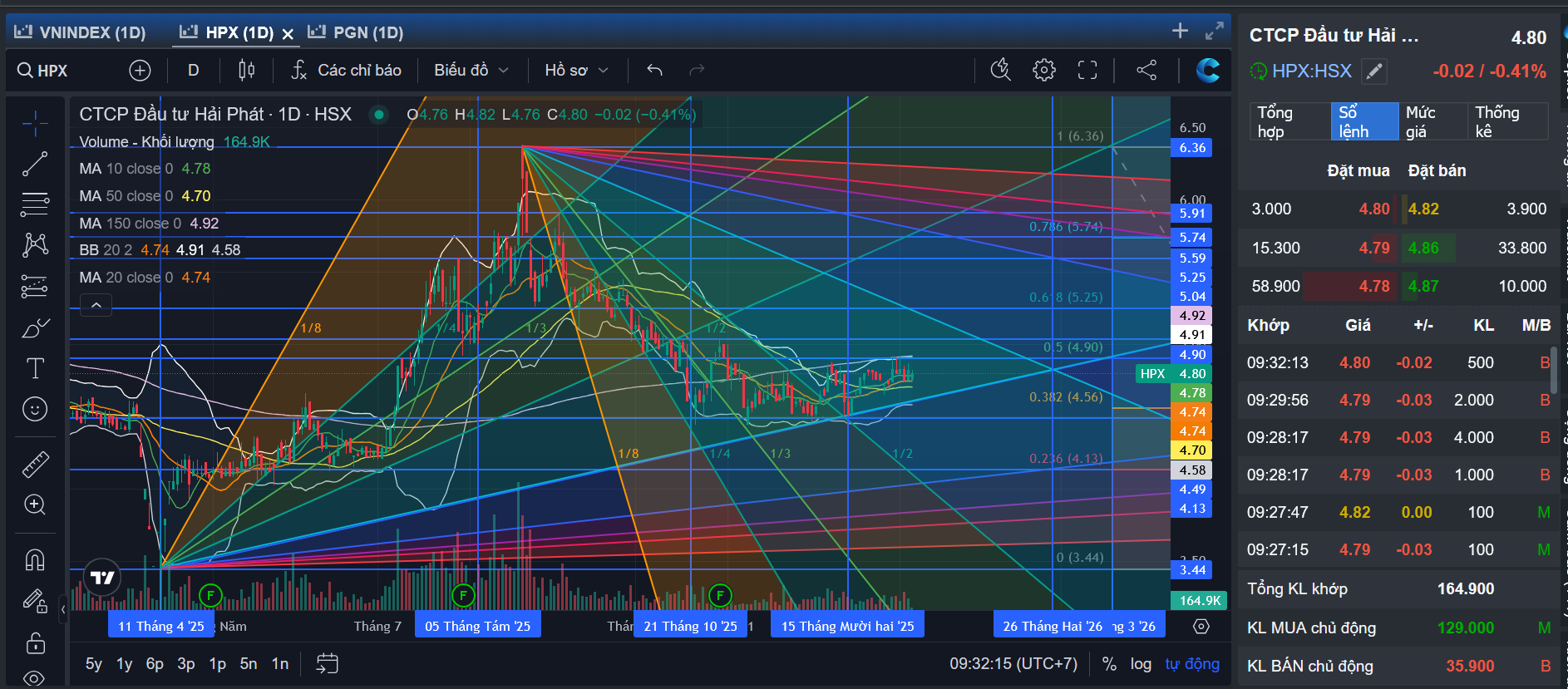
Task: Open the HPX:HSX symbol link
Action: [1312, 71]
